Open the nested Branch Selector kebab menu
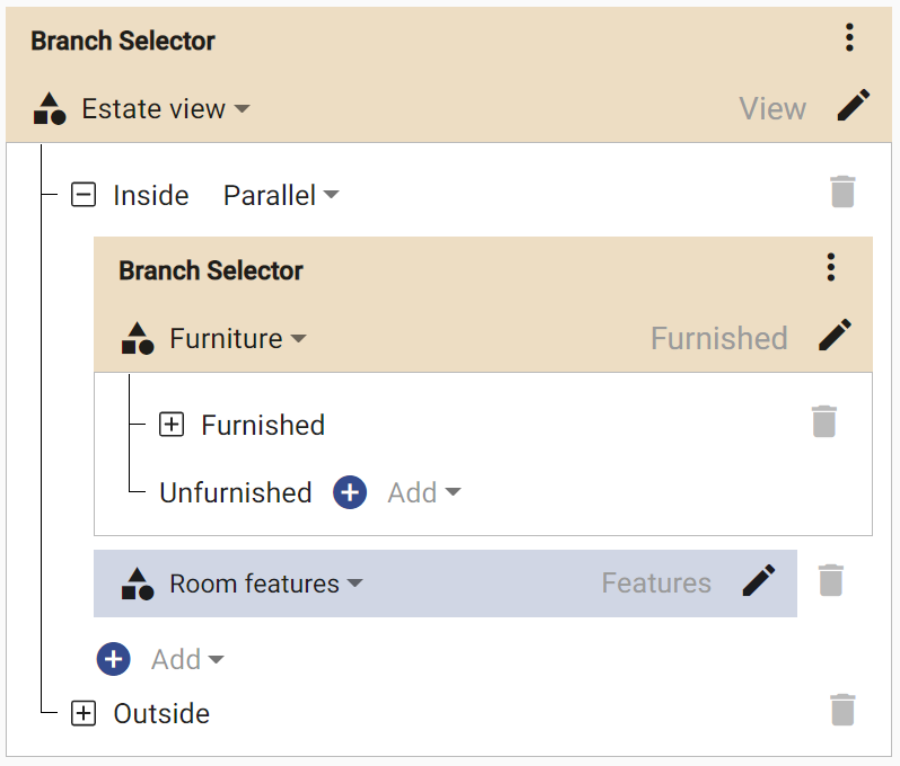This screenshot has width=900, height=766. pos(830,268)
